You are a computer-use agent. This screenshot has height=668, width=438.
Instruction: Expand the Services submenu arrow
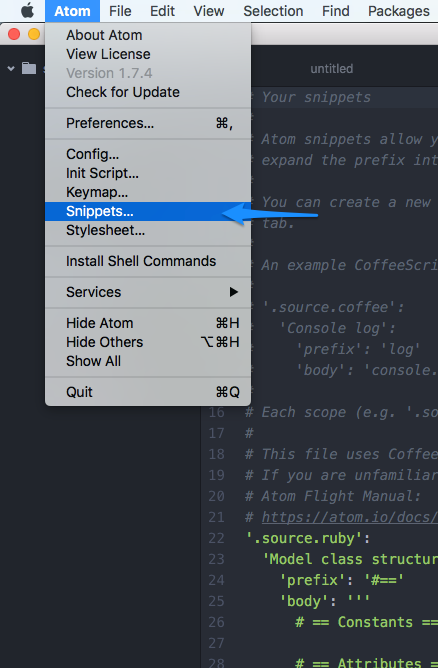233,292
